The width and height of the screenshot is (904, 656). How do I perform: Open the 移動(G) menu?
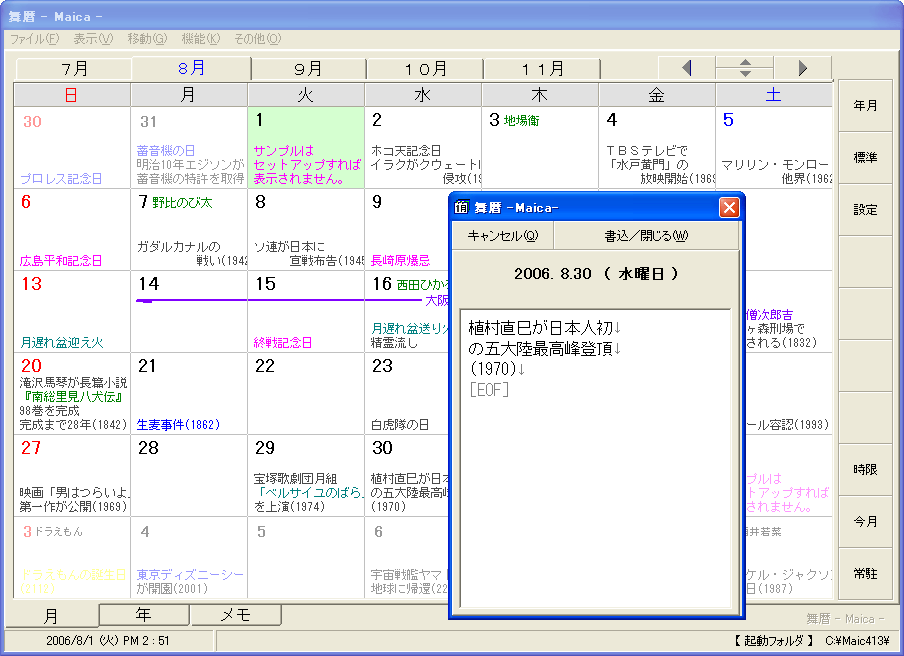coord(147,39)
